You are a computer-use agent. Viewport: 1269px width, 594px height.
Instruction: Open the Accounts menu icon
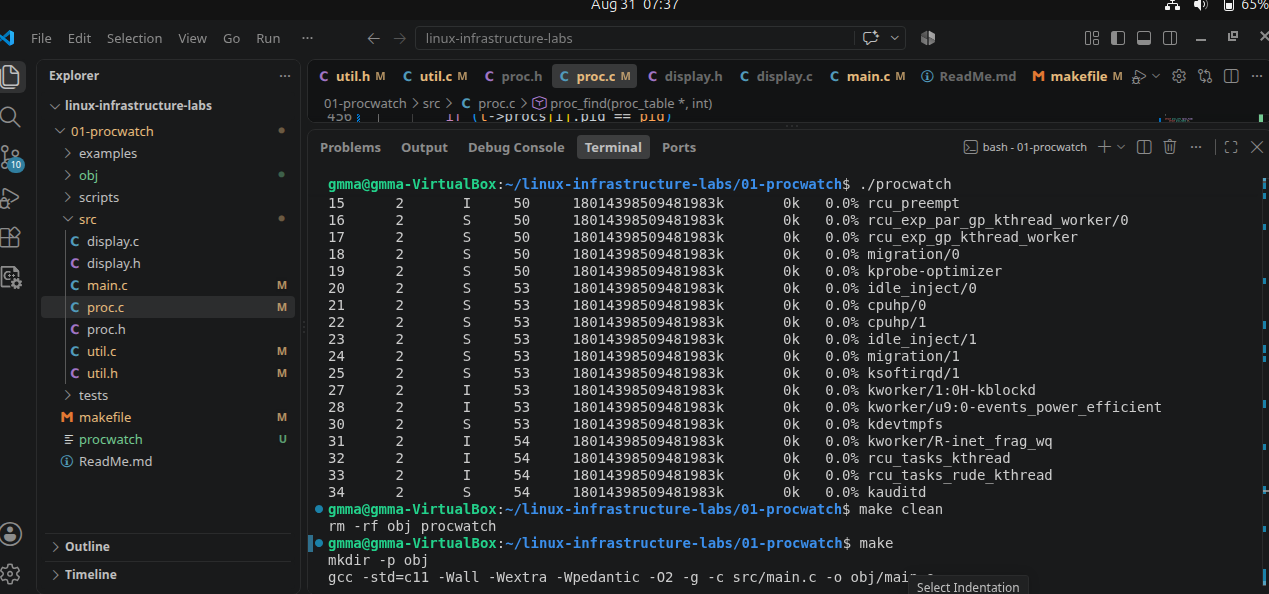coord(11,533)
